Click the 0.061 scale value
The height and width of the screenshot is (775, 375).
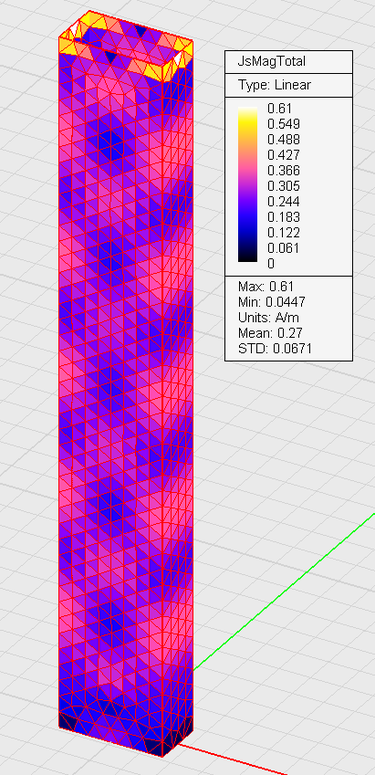284,248
